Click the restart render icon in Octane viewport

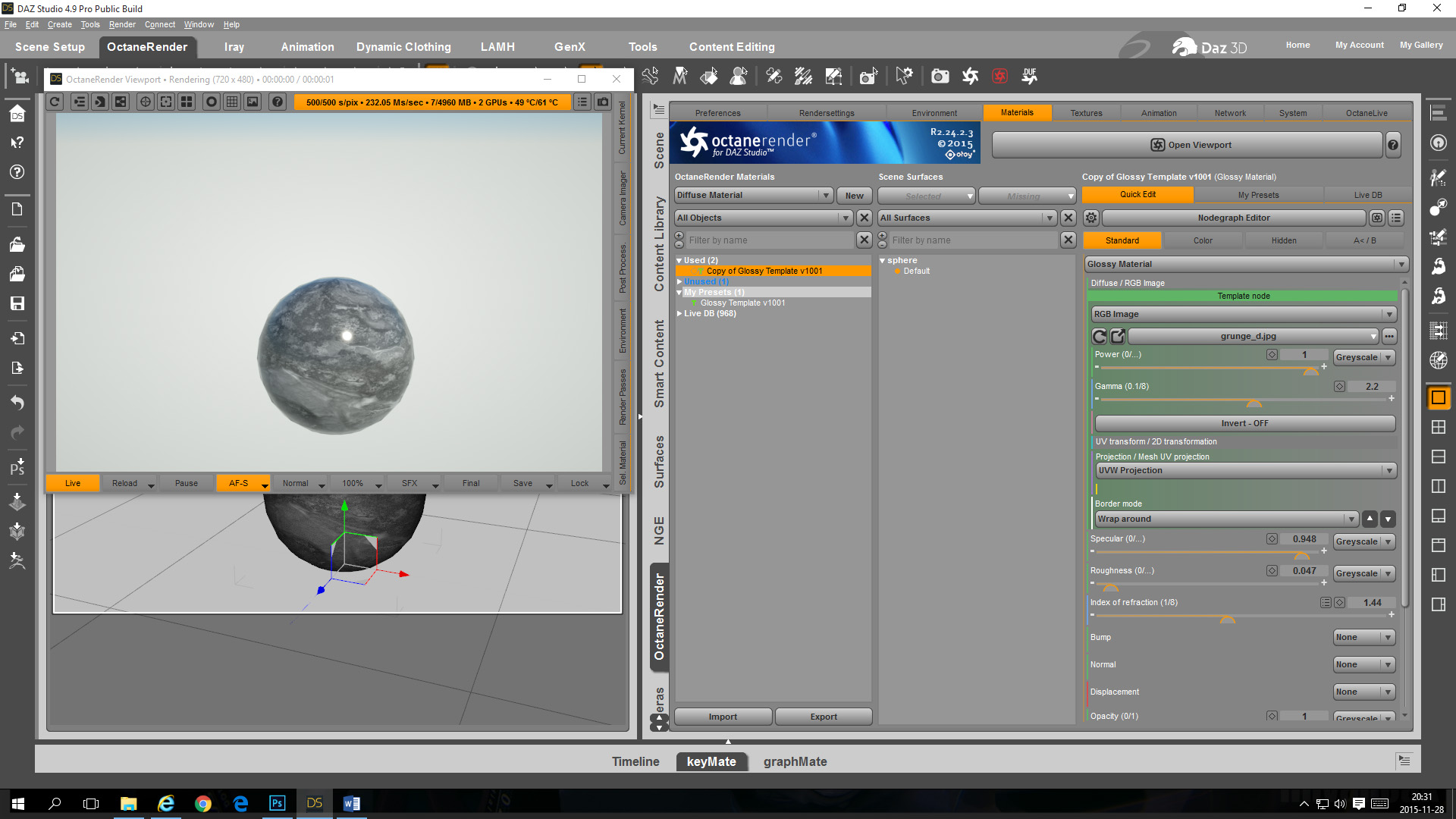55,102
